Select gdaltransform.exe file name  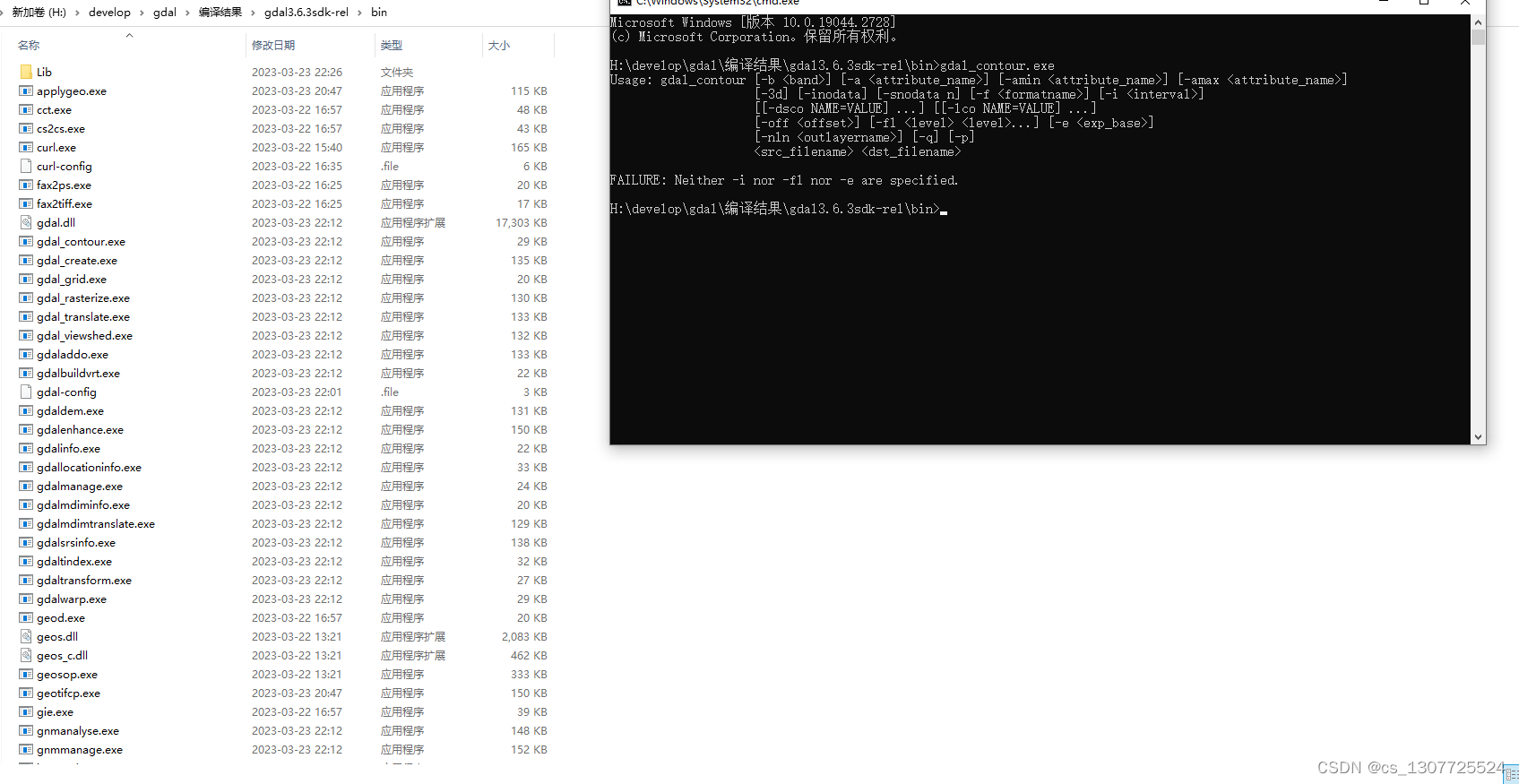tap(84, 581)
